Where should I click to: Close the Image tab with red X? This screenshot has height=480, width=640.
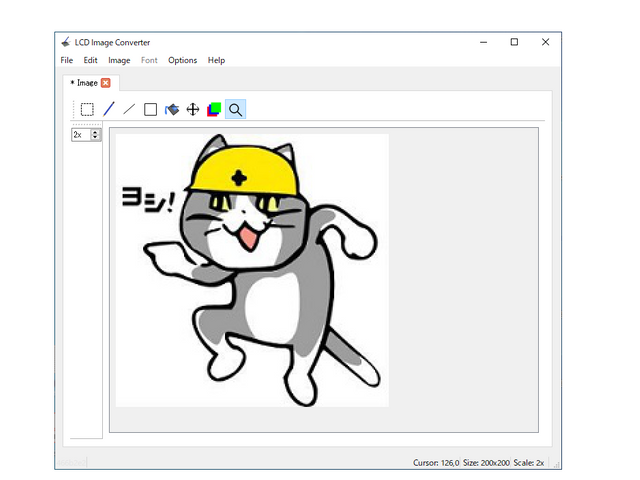106,83
